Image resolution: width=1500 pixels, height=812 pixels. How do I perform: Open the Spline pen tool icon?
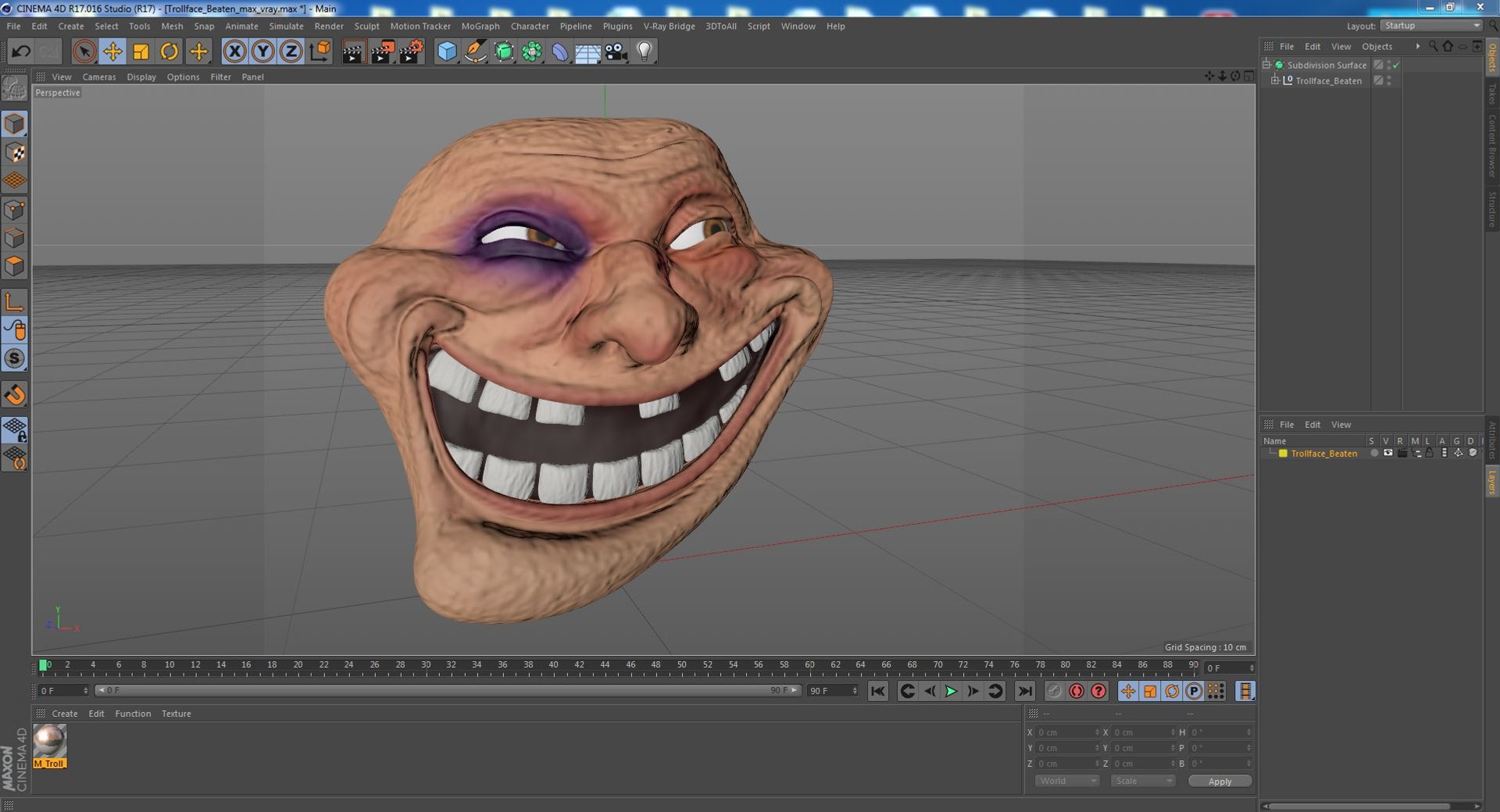pos(475,52)
